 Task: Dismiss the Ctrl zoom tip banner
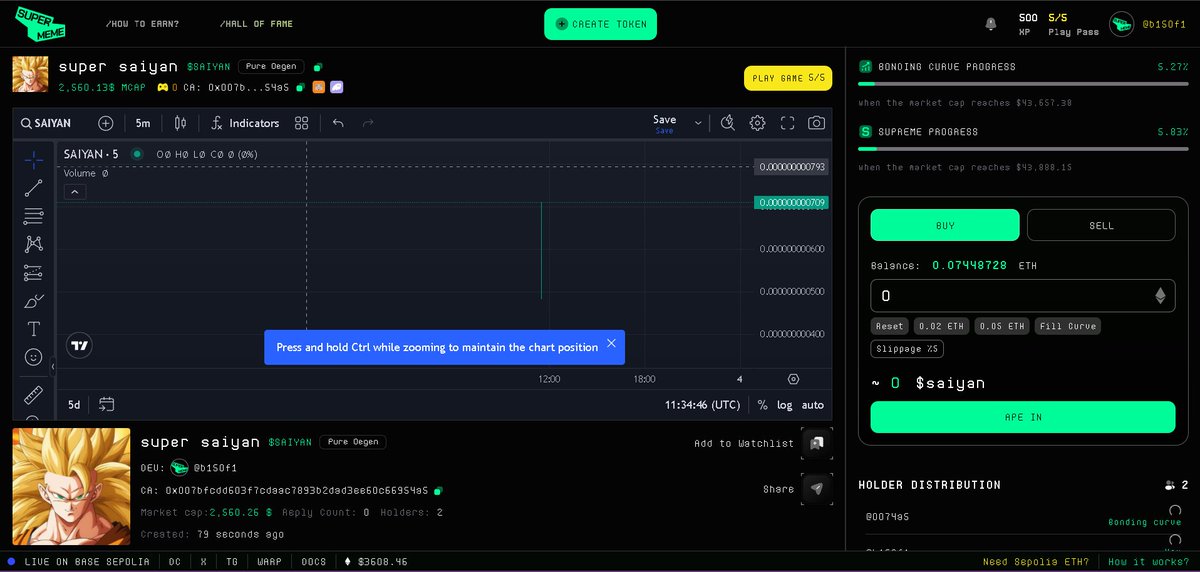[x=611, y=345]
